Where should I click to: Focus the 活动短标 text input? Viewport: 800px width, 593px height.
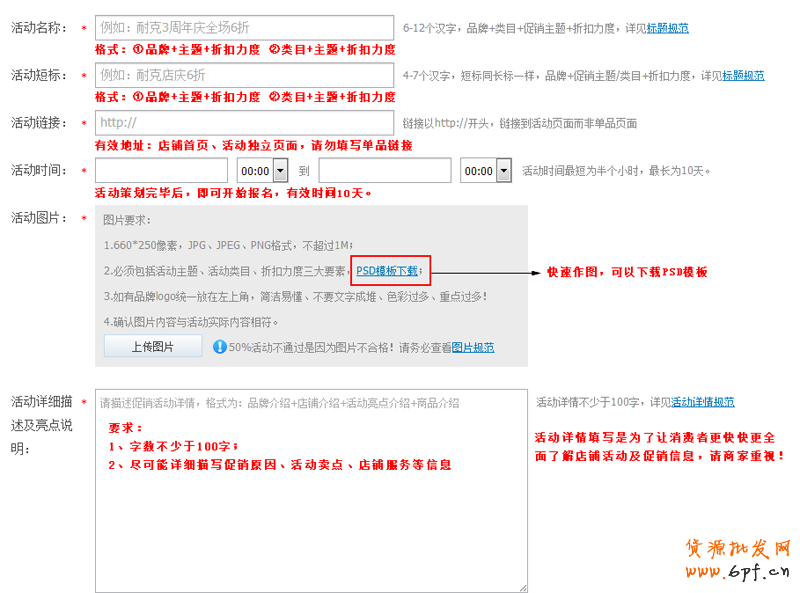tap(244, 75)
